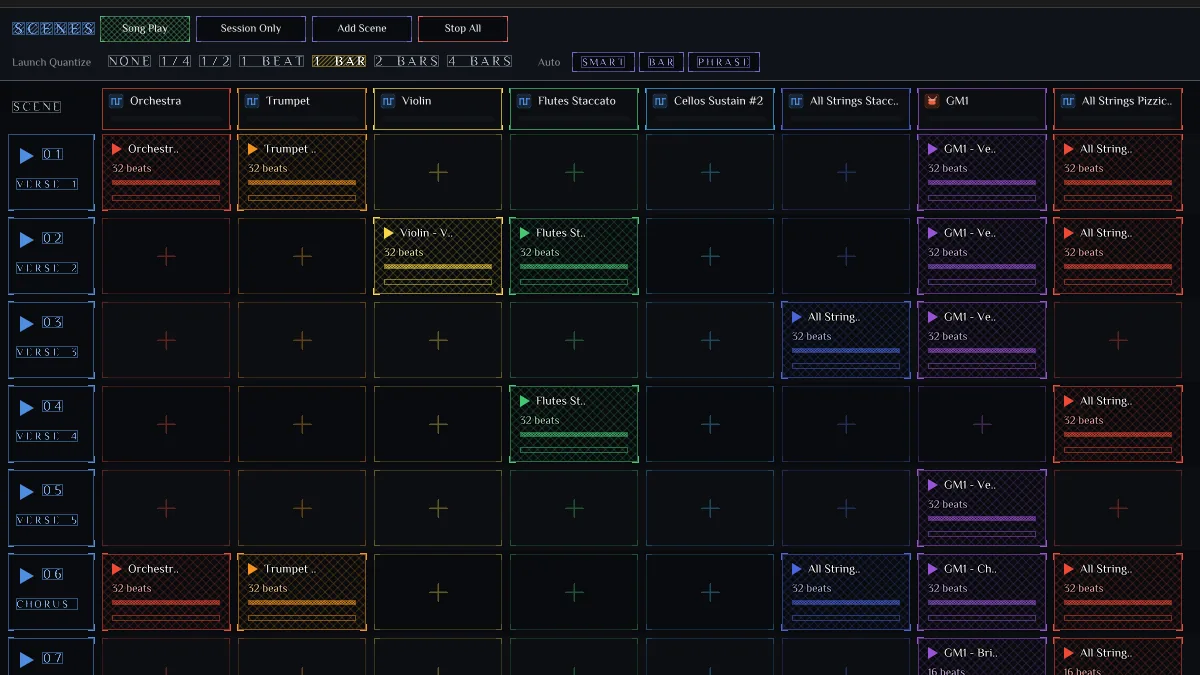Play red All String.. clip in scene 04
The image size is (1200, 675).
click(x=1069, y=401)
